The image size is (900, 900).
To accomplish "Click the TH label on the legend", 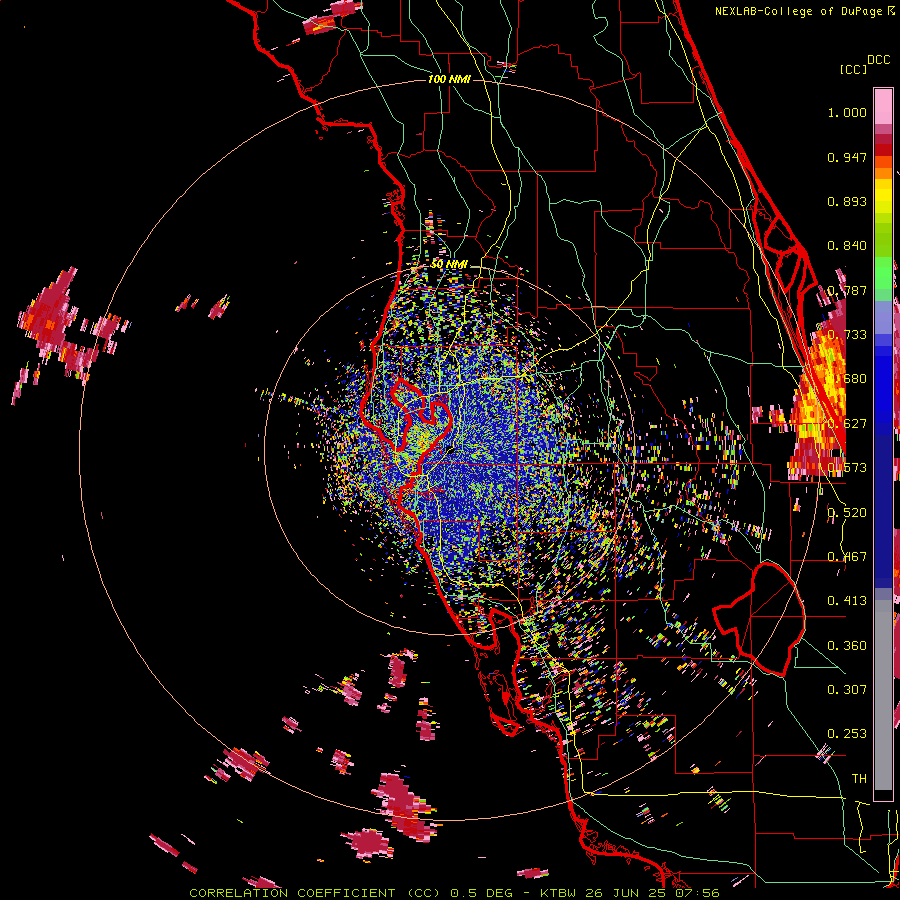I will [x=859, y=779].
